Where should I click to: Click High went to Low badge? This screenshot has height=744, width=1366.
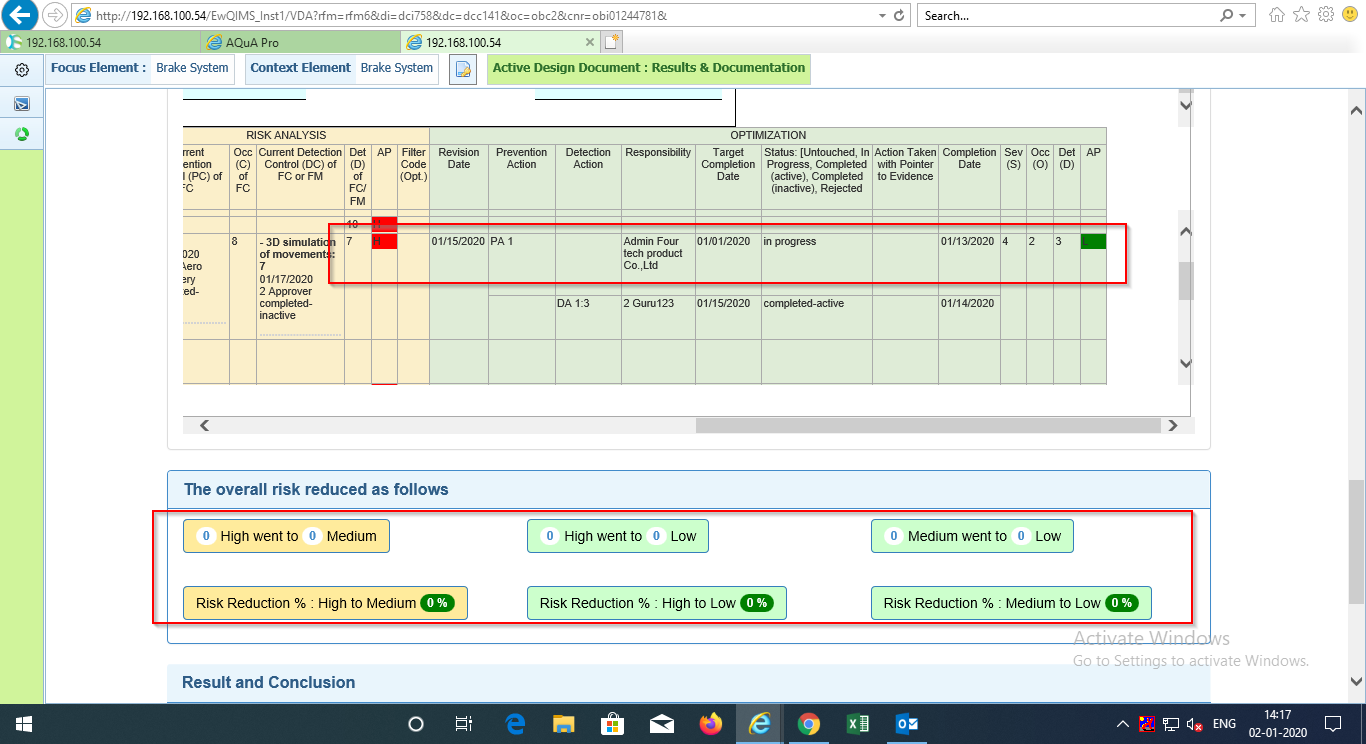pyautogui.click(x=618, y=536)
